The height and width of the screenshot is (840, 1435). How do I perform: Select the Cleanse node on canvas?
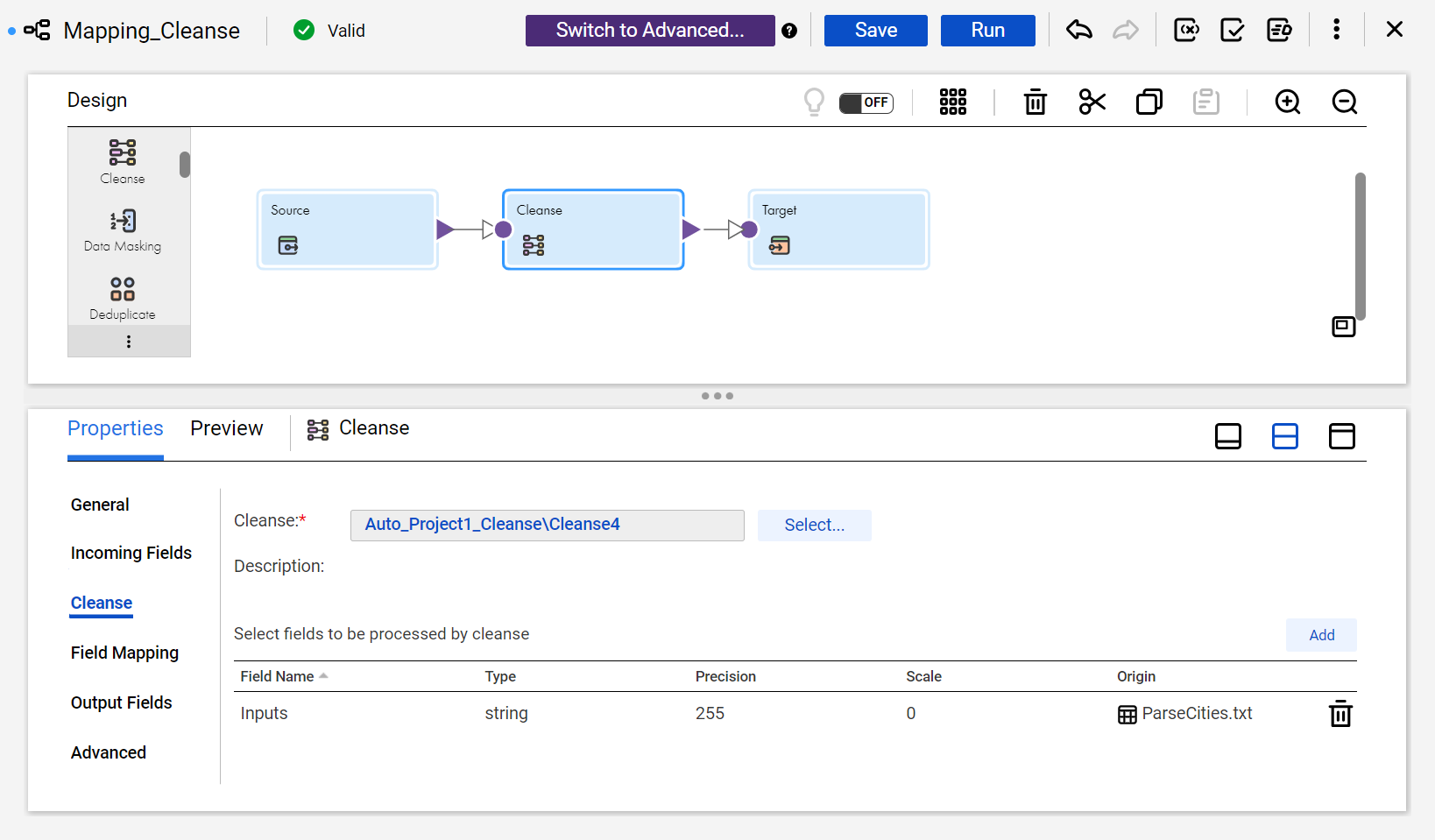click(x=593, y=229)
